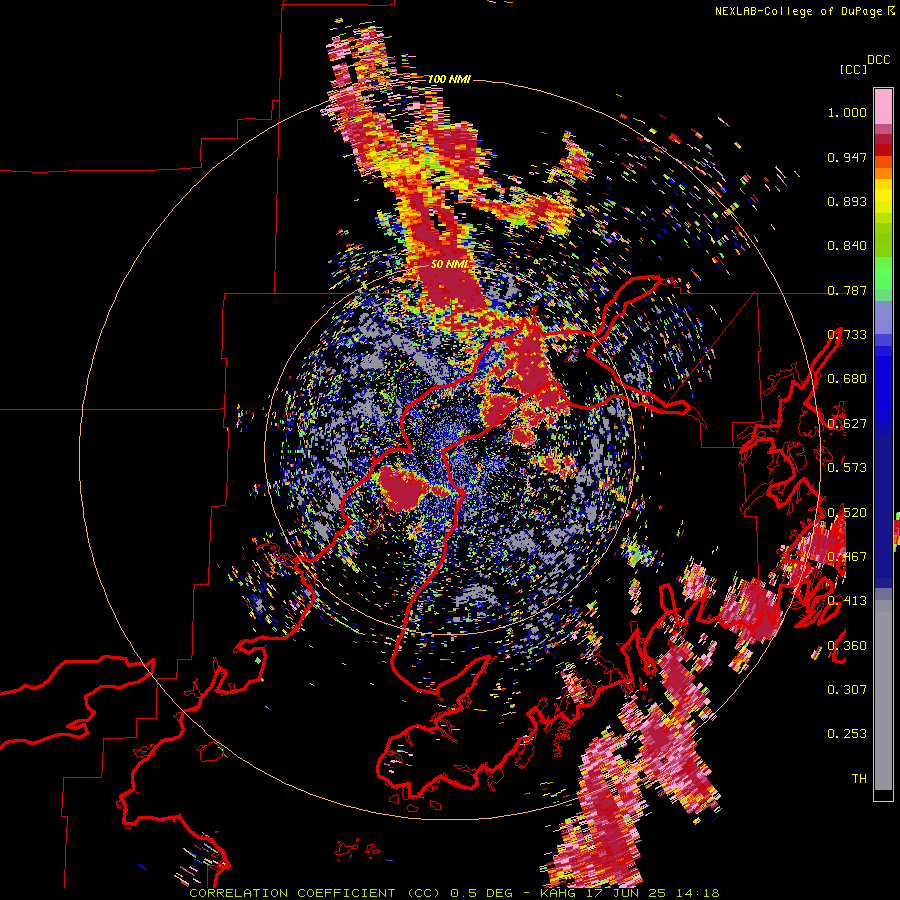Click the TH threshold label
900x900 pixels.
(x=859, y=779)
